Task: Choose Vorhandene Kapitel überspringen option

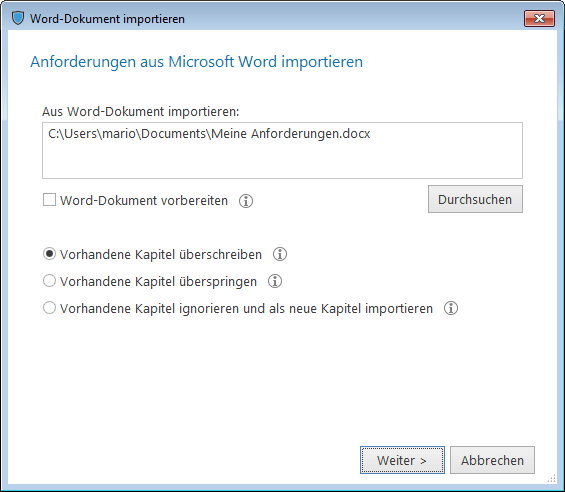Action: (49, 281)
